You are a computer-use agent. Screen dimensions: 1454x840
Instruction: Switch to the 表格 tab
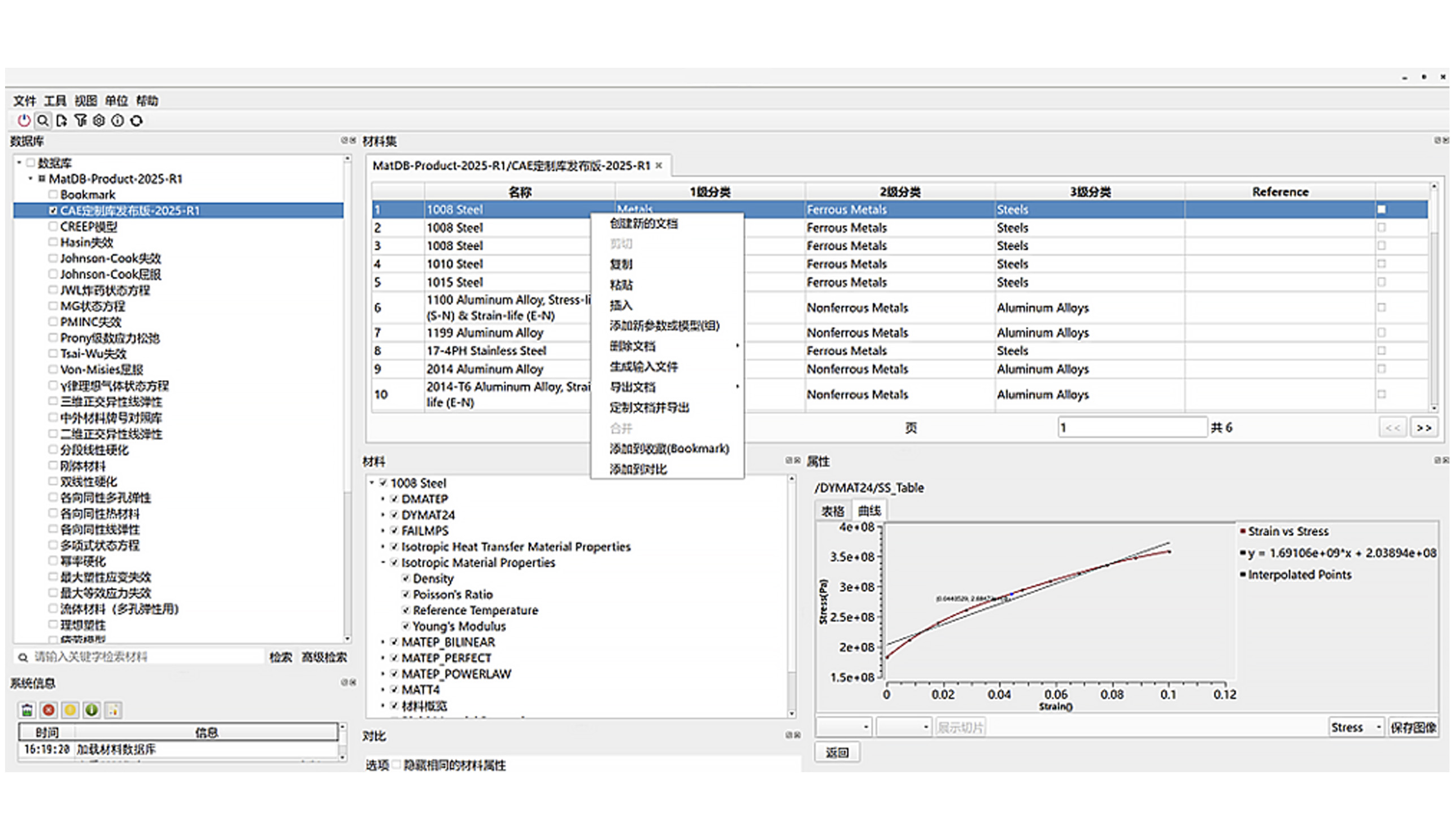[832, 511]
